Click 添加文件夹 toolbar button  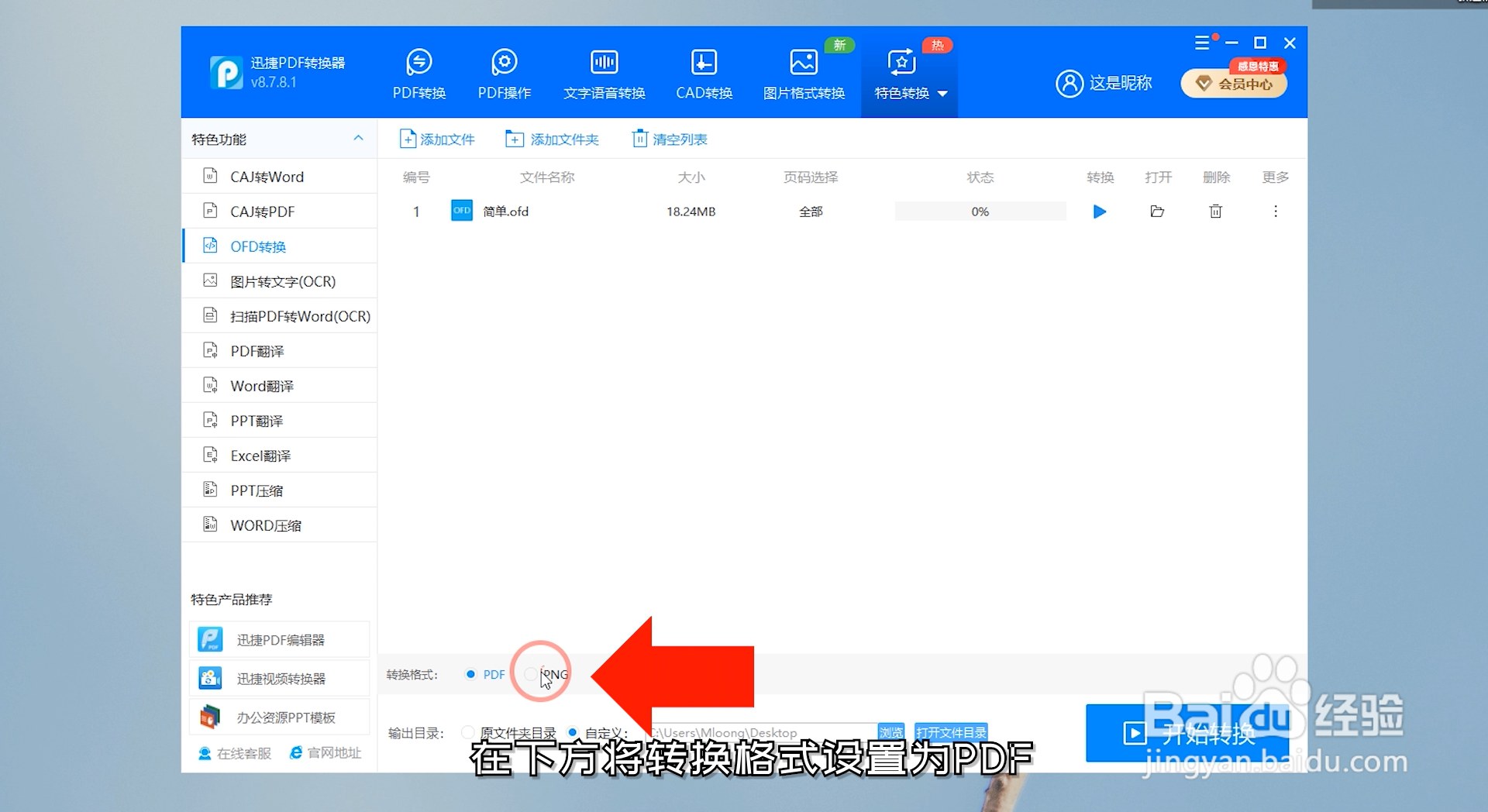click(552, 139)
